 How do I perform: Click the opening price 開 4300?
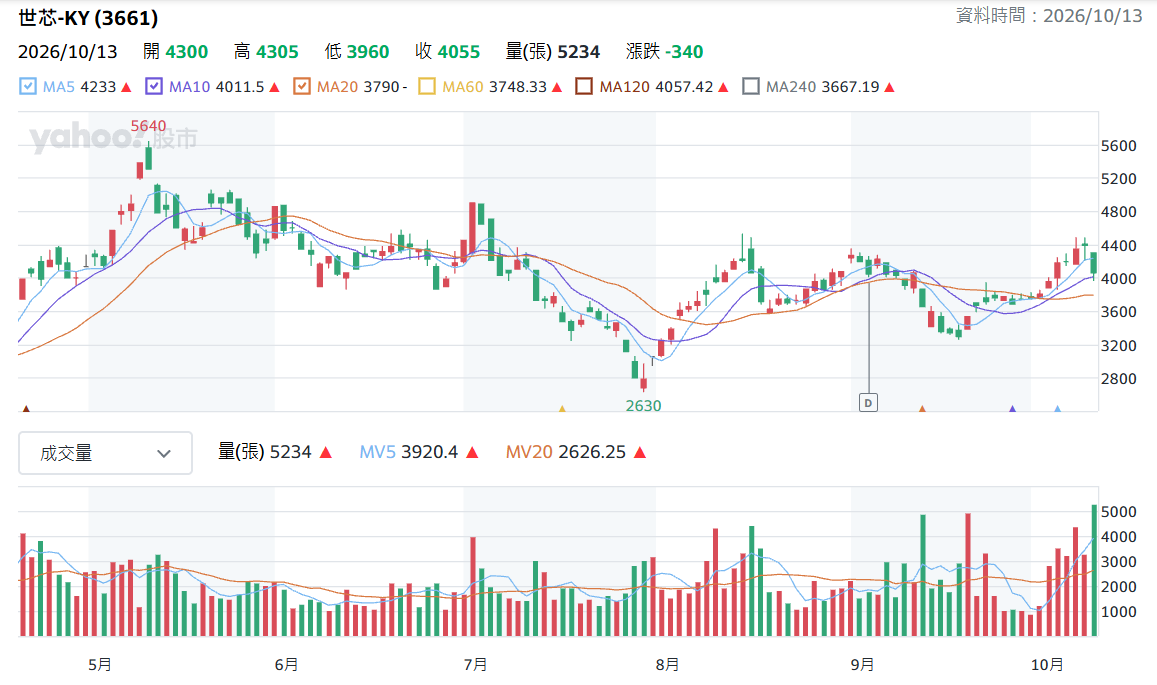176,52
